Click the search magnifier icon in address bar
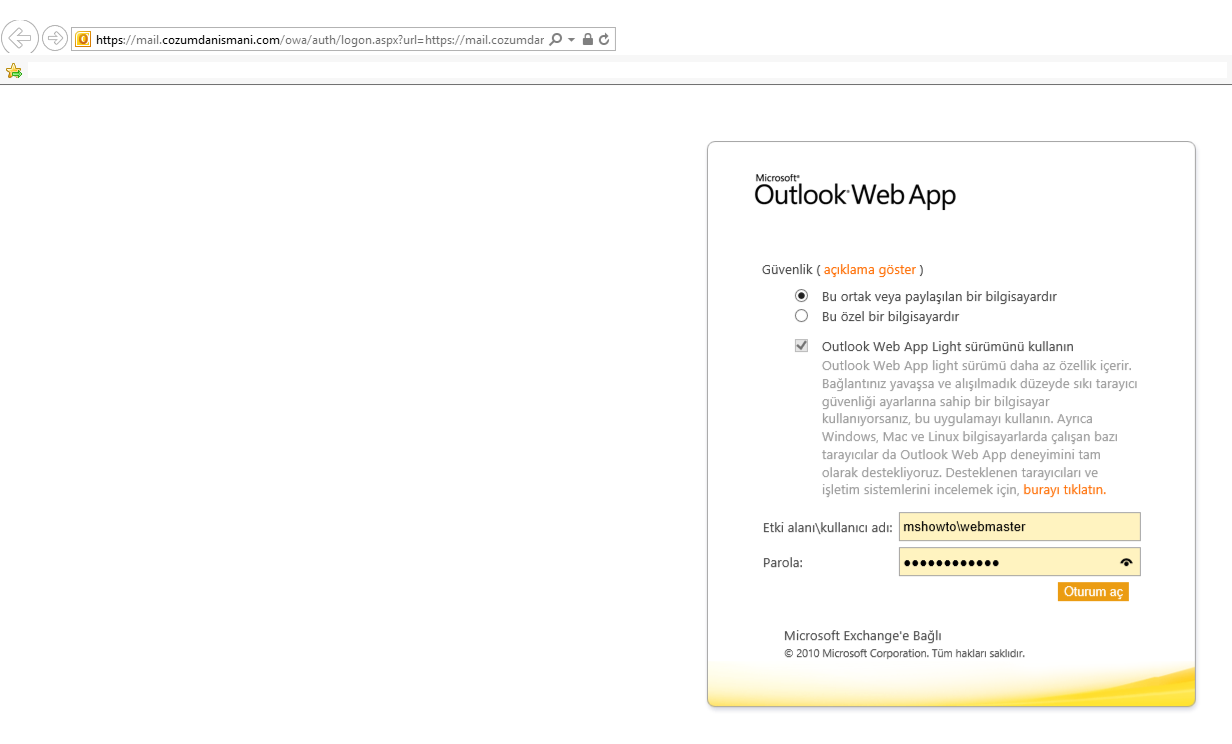1232x744 pixels. pos(556,39)
